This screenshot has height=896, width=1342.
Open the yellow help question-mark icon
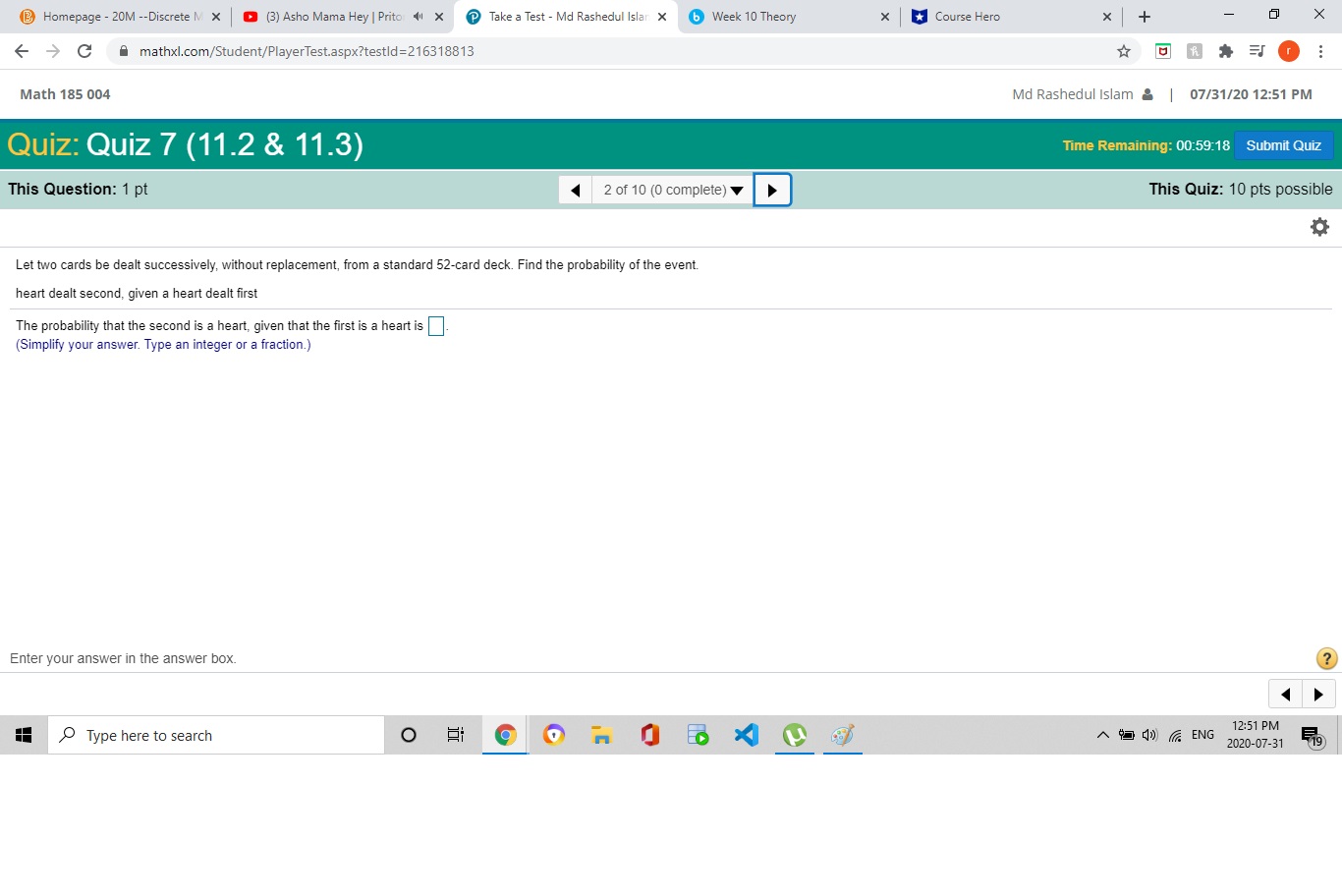click(1325, 658)
